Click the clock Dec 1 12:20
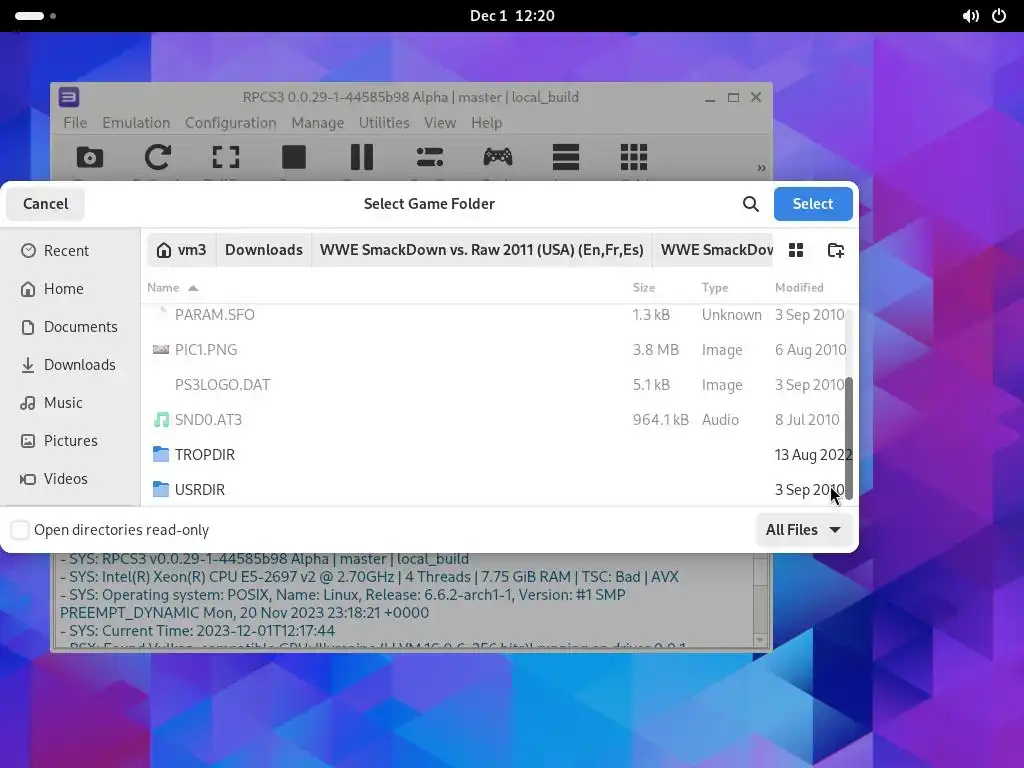This screenshot has width=1024, height=768. 512,16
